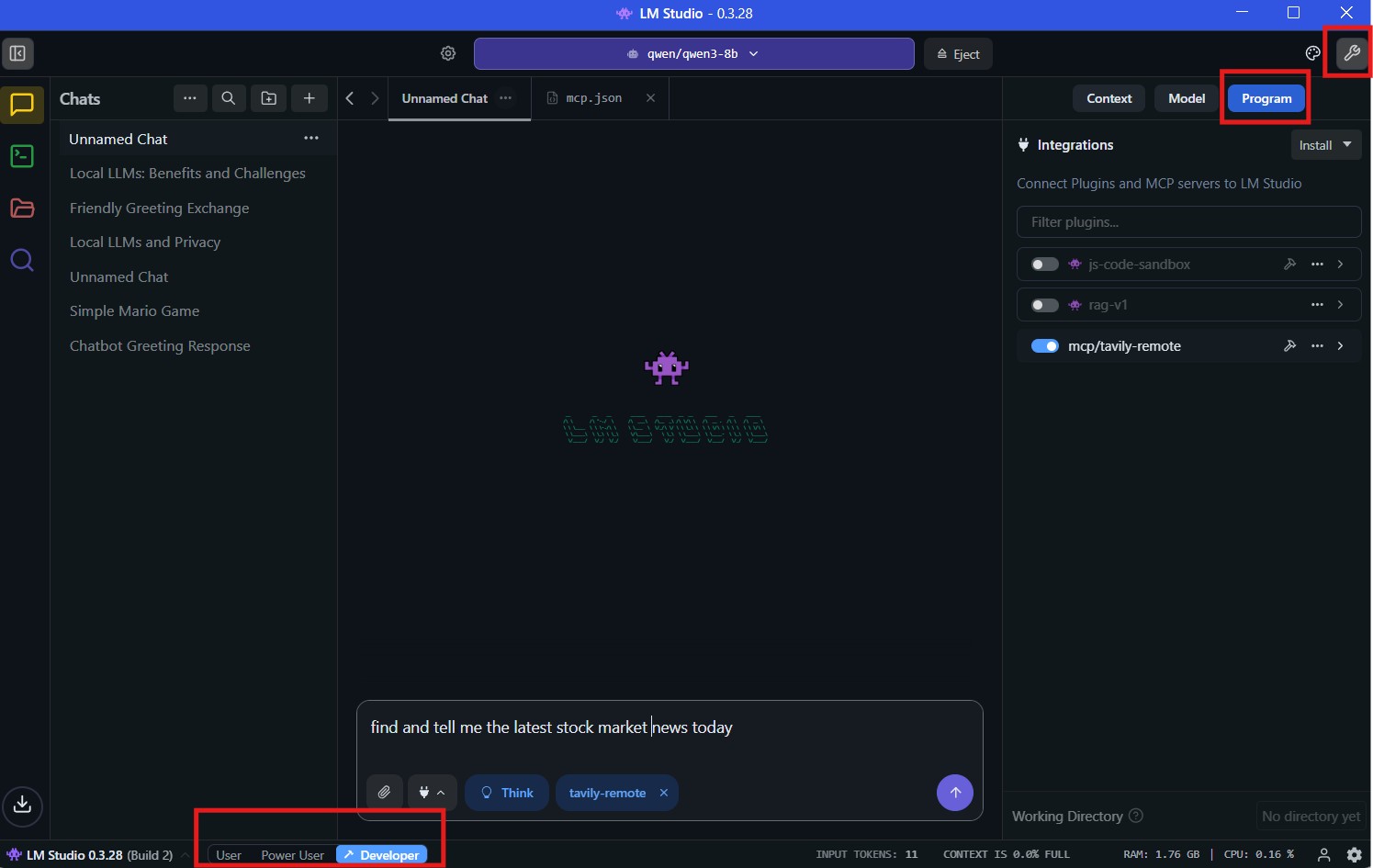The width and height of the screenshot is (1373, 868).
Task: Open model settings gear beside model selector
Action: coord(448,53)
